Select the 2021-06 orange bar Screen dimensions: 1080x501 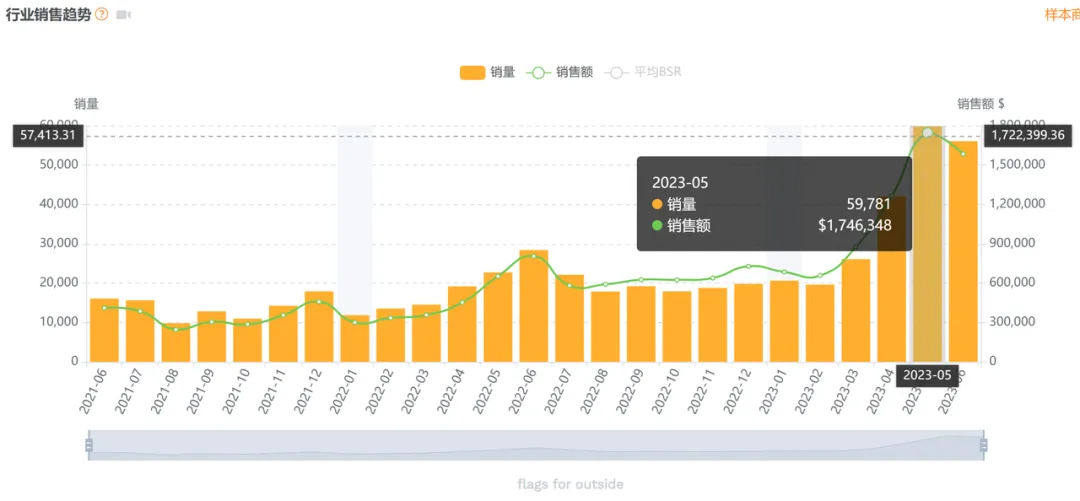coord(105,330)
